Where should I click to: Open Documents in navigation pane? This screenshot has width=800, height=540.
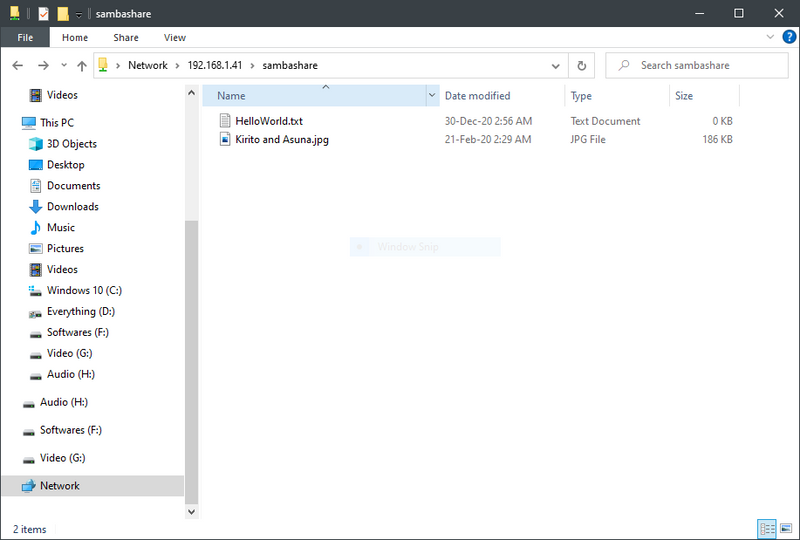point(73,186)
